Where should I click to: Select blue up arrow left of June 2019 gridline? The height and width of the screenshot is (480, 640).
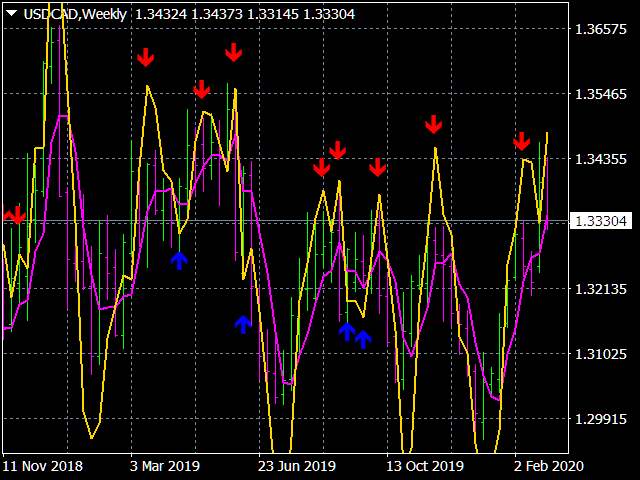tap(243, 323)
